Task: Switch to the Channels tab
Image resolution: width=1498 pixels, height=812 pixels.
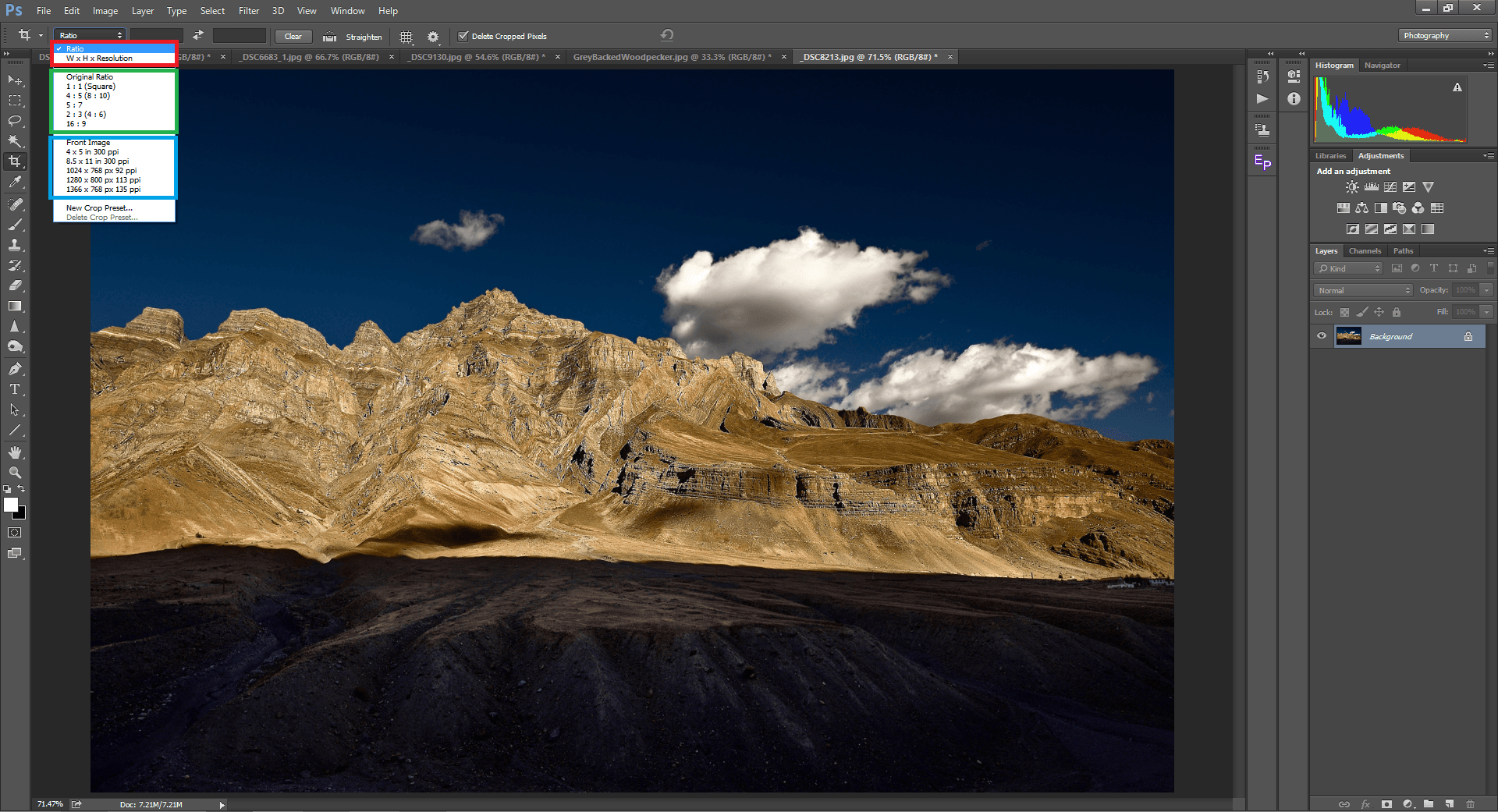Action: pyautogui.click(x=1365, y=251)
